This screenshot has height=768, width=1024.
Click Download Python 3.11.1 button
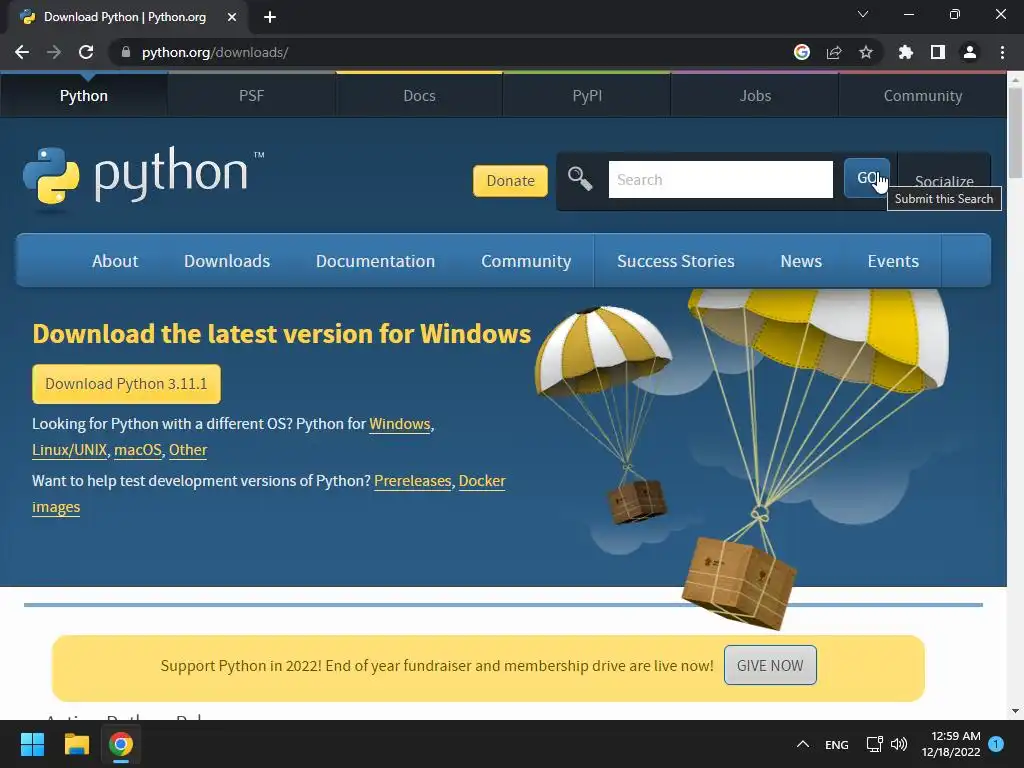point(126,383)
